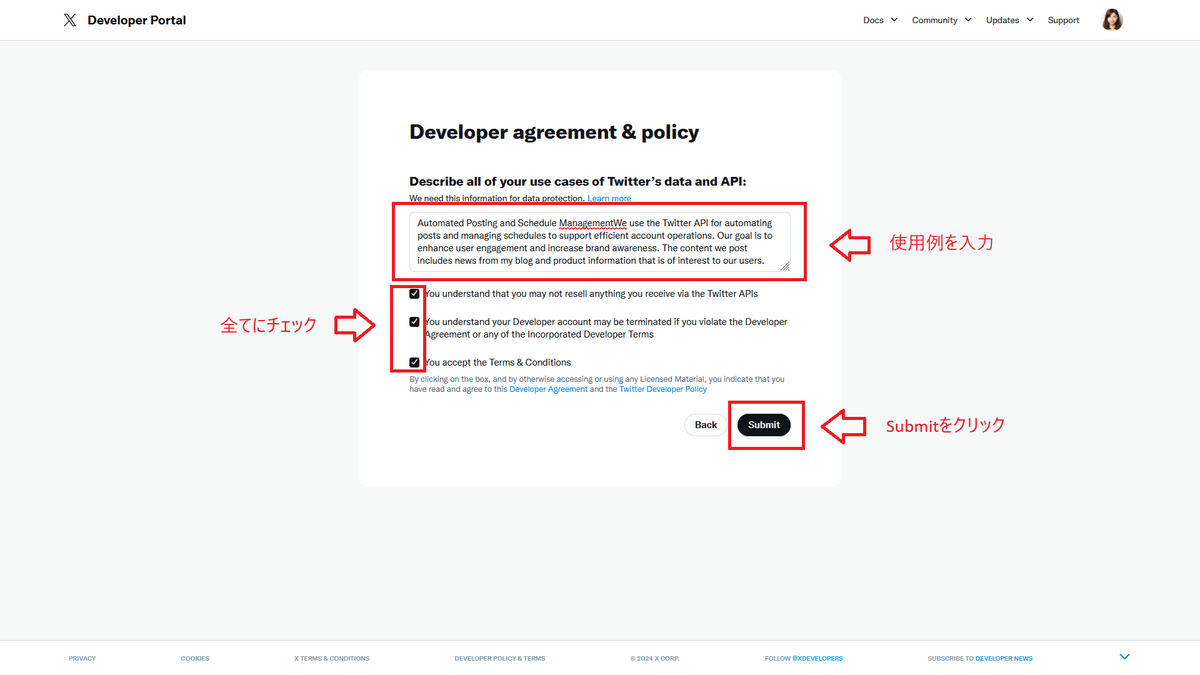1200x675 pixels.
Task: Expand the footer chevron arrow
Action: coord(1124,657)
